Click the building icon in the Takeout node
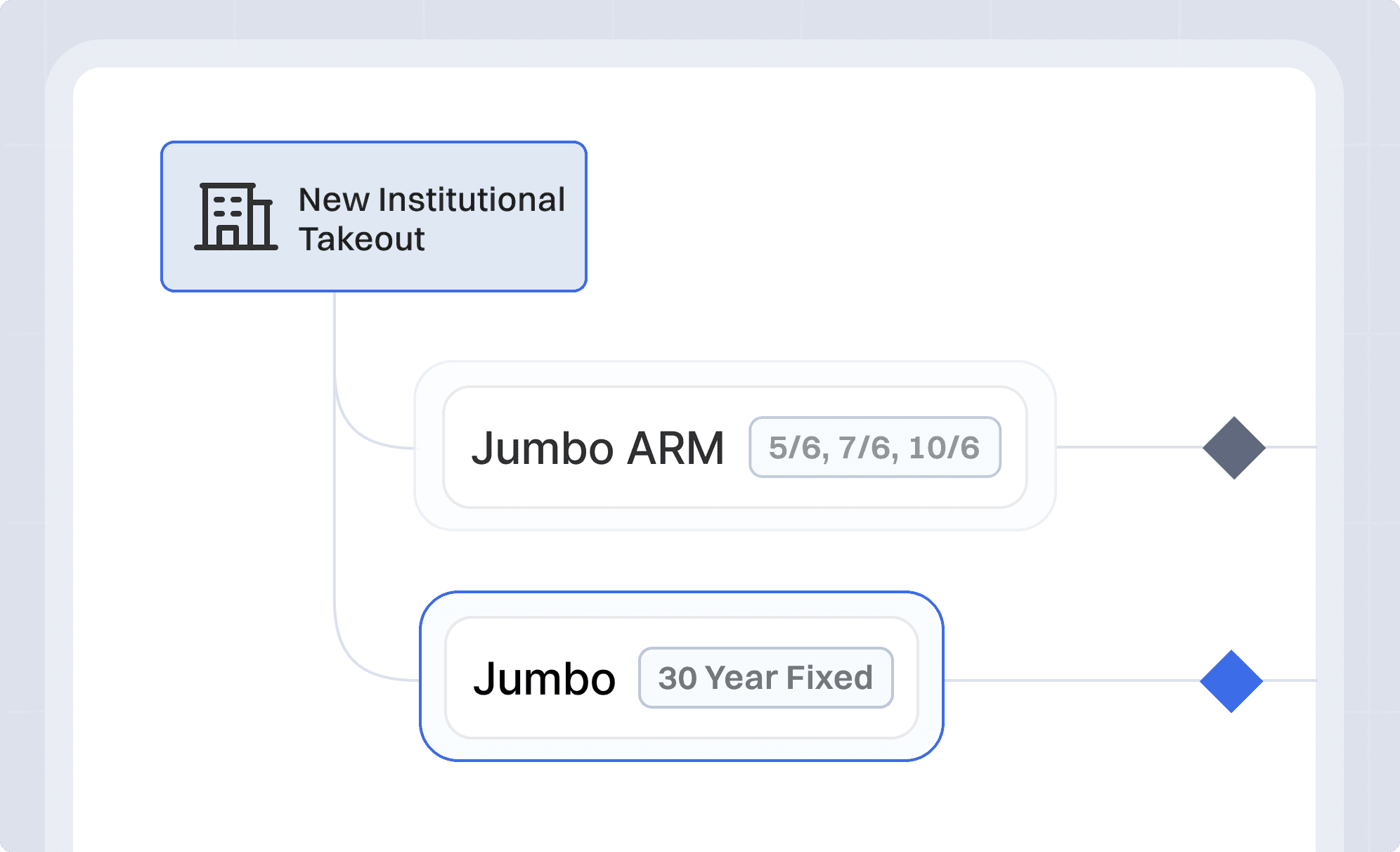The image size is (1400, 852). tap(235, 217)
